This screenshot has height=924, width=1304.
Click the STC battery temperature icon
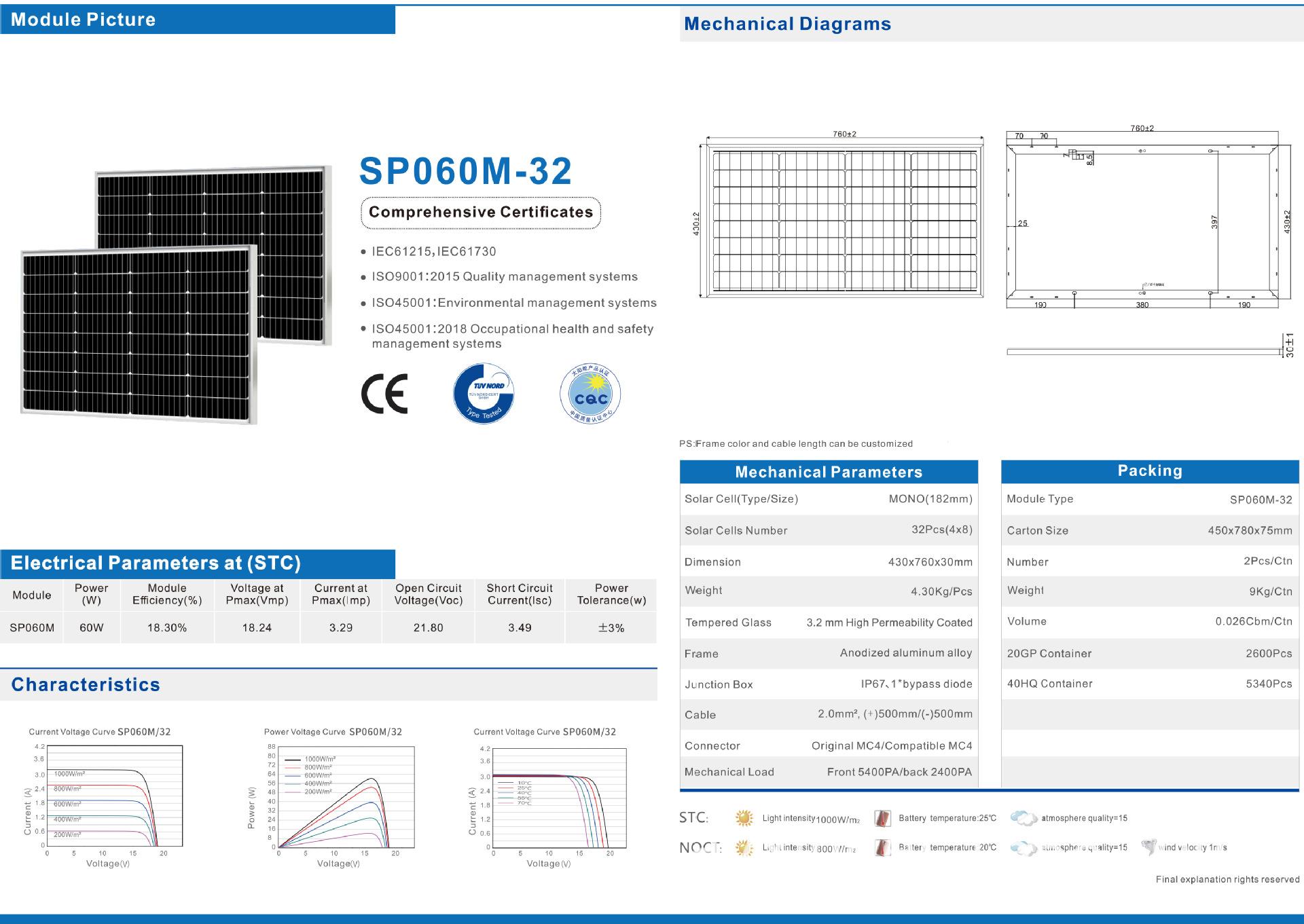882,818
